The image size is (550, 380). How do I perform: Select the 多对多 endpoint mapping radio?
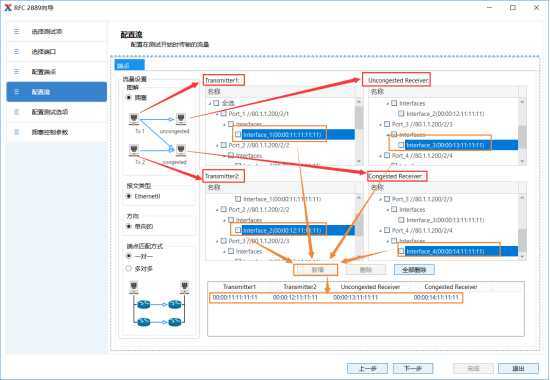[x=129, y=268]
